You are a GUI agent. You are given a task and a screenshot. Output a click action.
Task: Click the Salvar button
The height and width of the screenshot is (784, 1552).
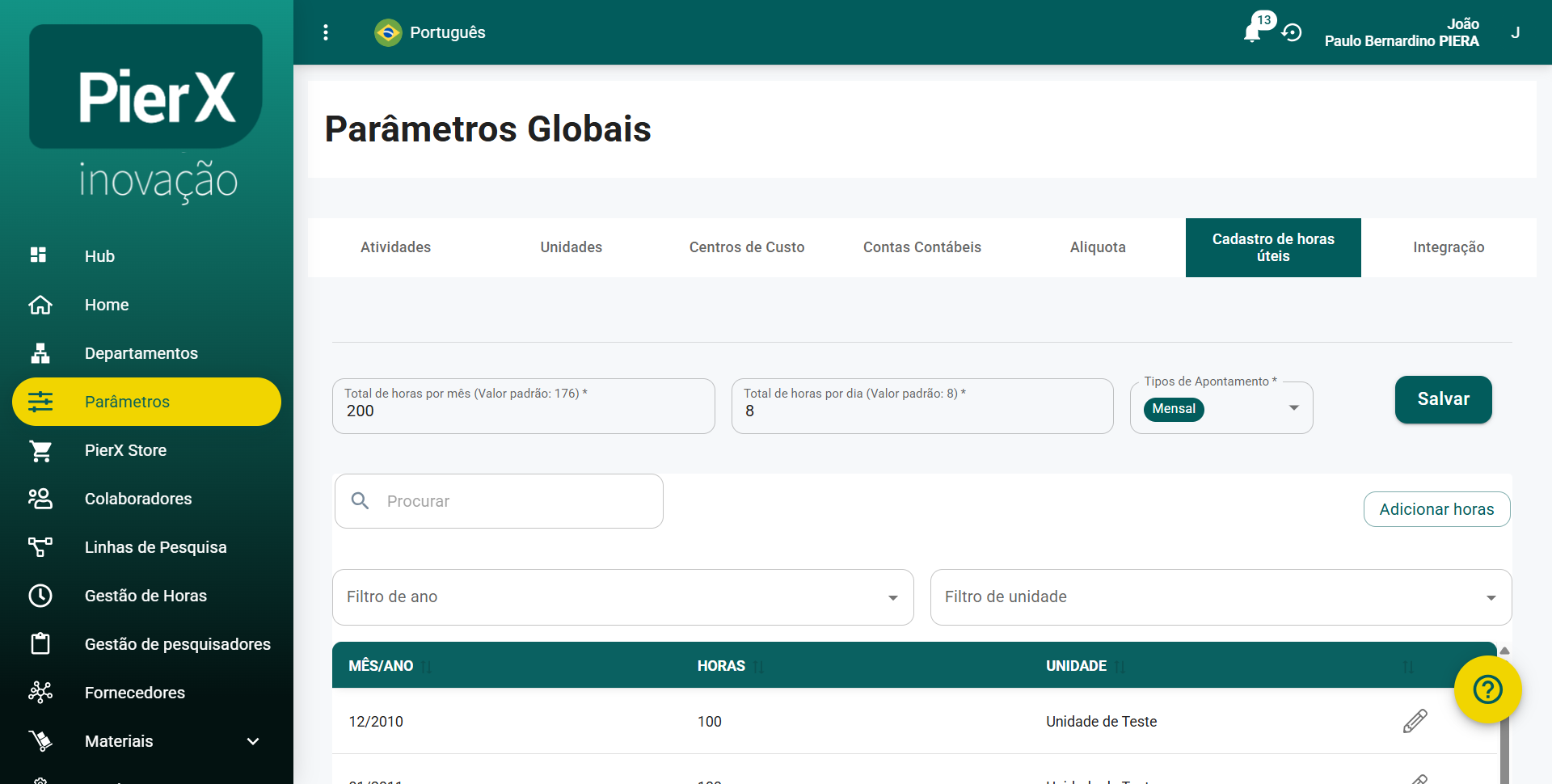coord(1443,399)
